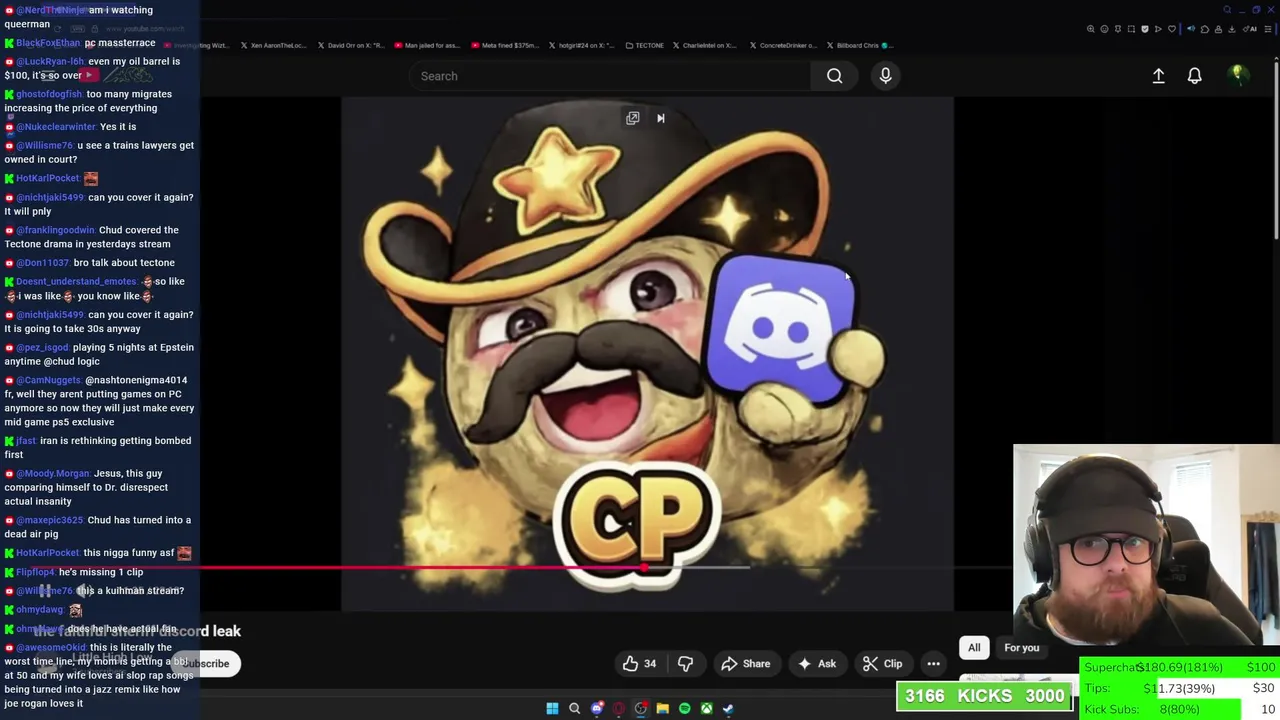1280x720 pixels.
Task: Click the pinboard pin toolbar icon
Action: click(1118, 29)
